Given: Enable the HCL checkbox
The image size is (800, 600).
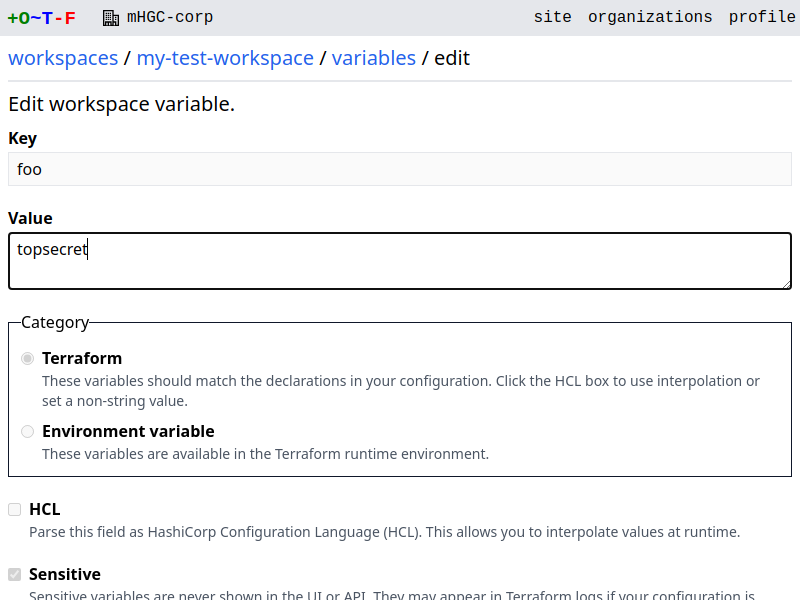Looking at the screenshot, I should click(x=15, y=509).
